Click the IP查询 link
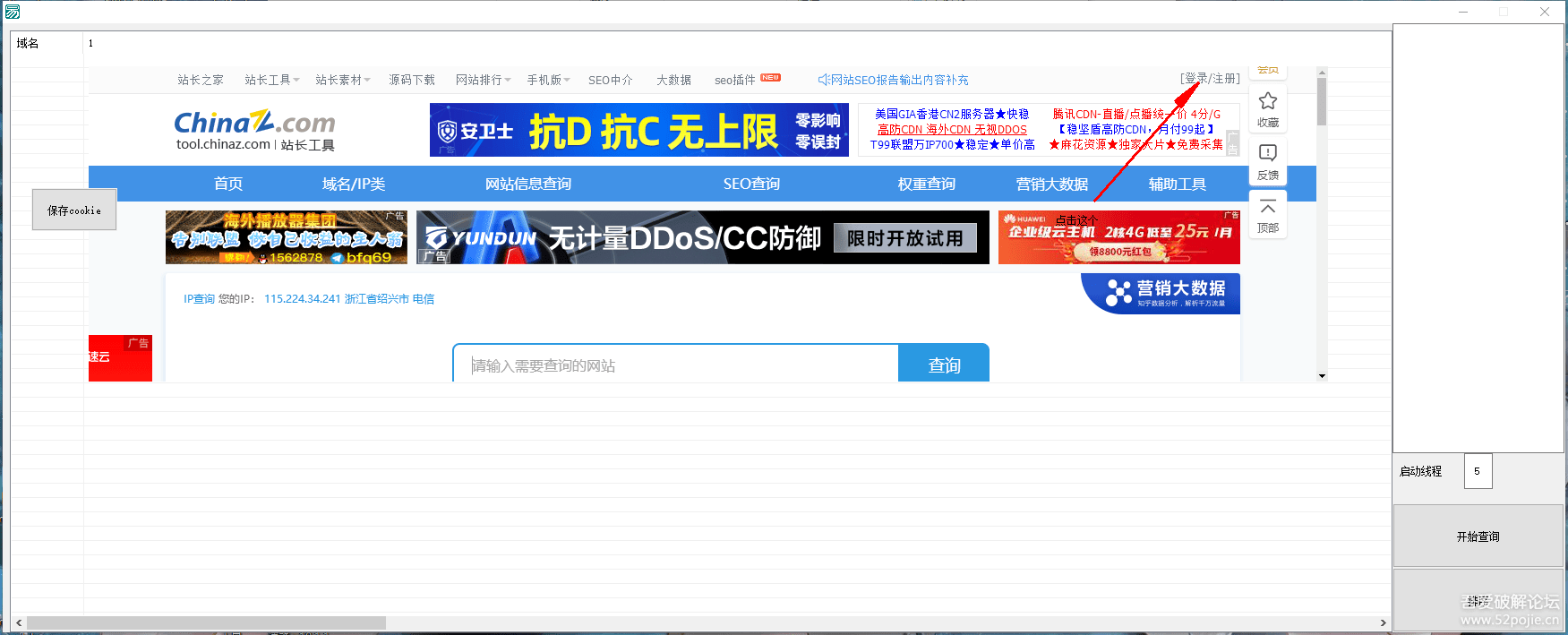1568x635 pixels. click(x=199, y=299)
